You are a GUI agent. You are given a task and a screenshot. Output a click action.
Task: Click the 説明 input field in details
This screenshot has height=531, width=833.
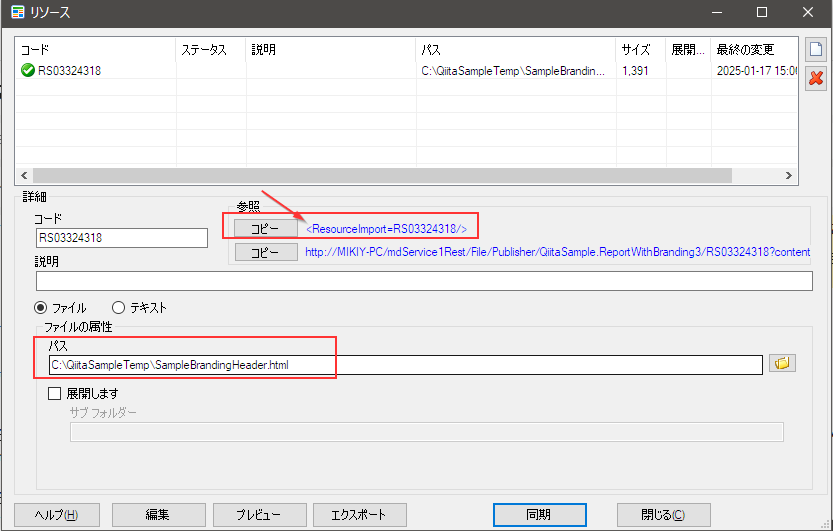pos(424,281)
